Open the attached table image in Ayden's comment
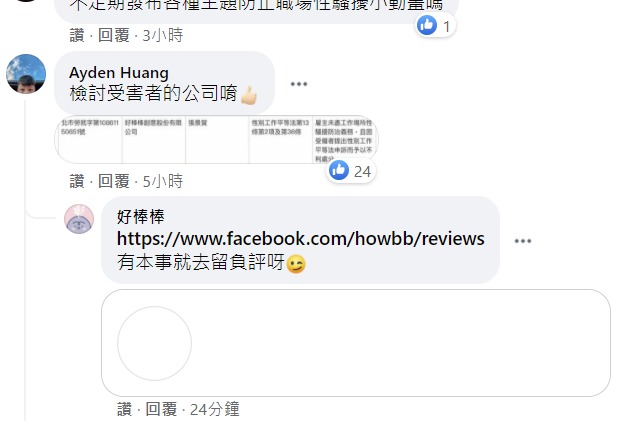Screen dimensions: 642x421 [x=216, y=140]
